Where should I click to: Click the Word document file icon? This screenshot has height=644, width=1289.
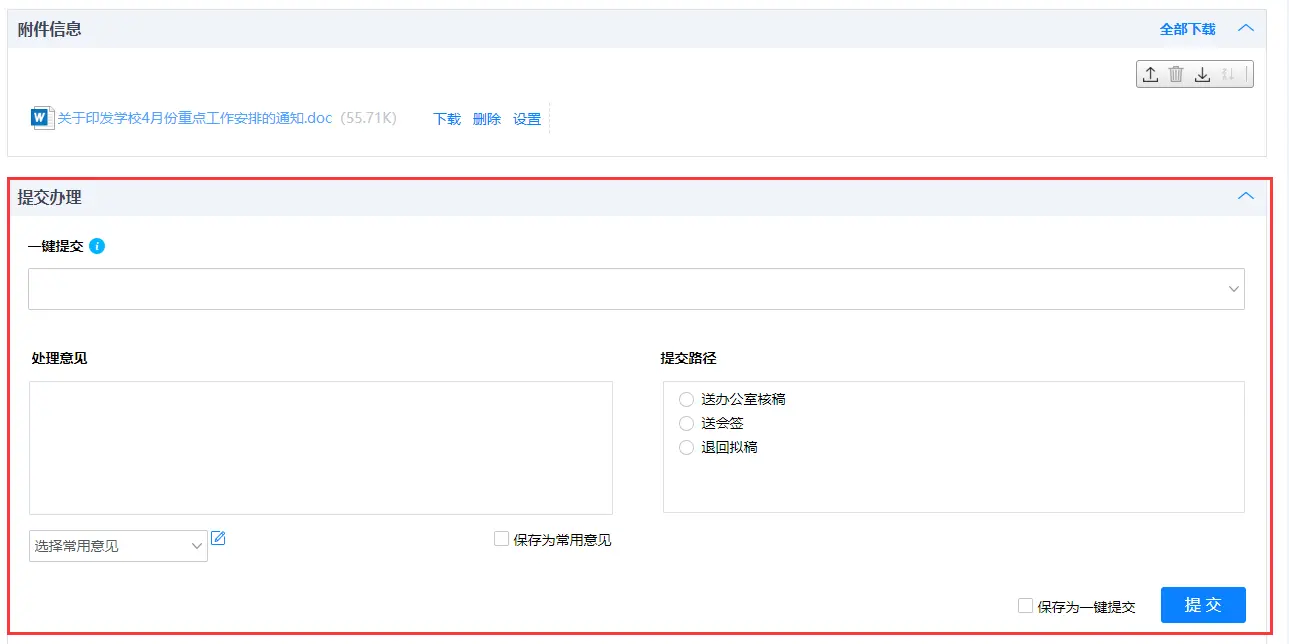click(x=41, y=118)
